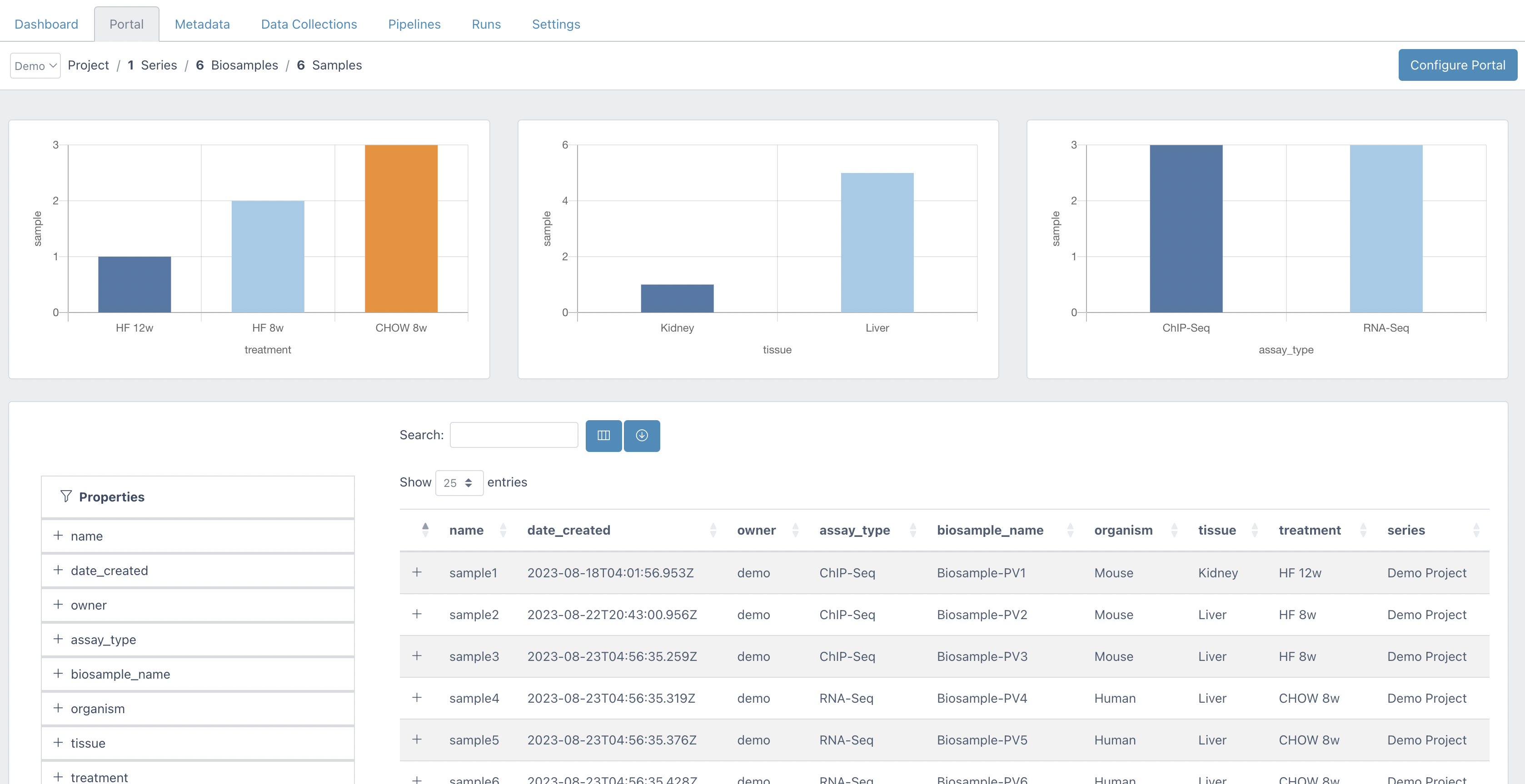Screen dimensions: 1525x784
Task: Sort table by treatment column arrows
Action: [1363, 530]
